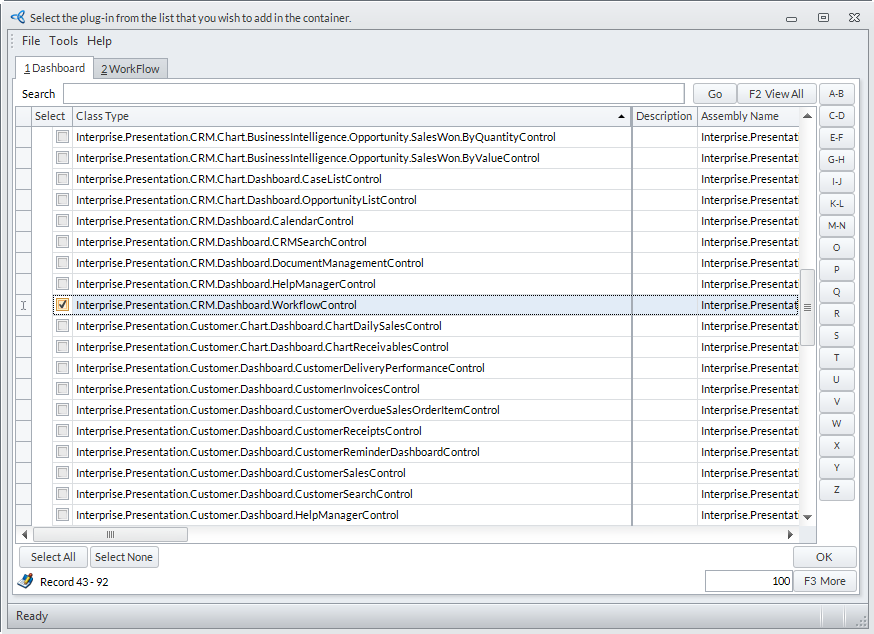874x634 pixels.
Task: Click the A-B alphabet filter button
Action: (836, 94)
